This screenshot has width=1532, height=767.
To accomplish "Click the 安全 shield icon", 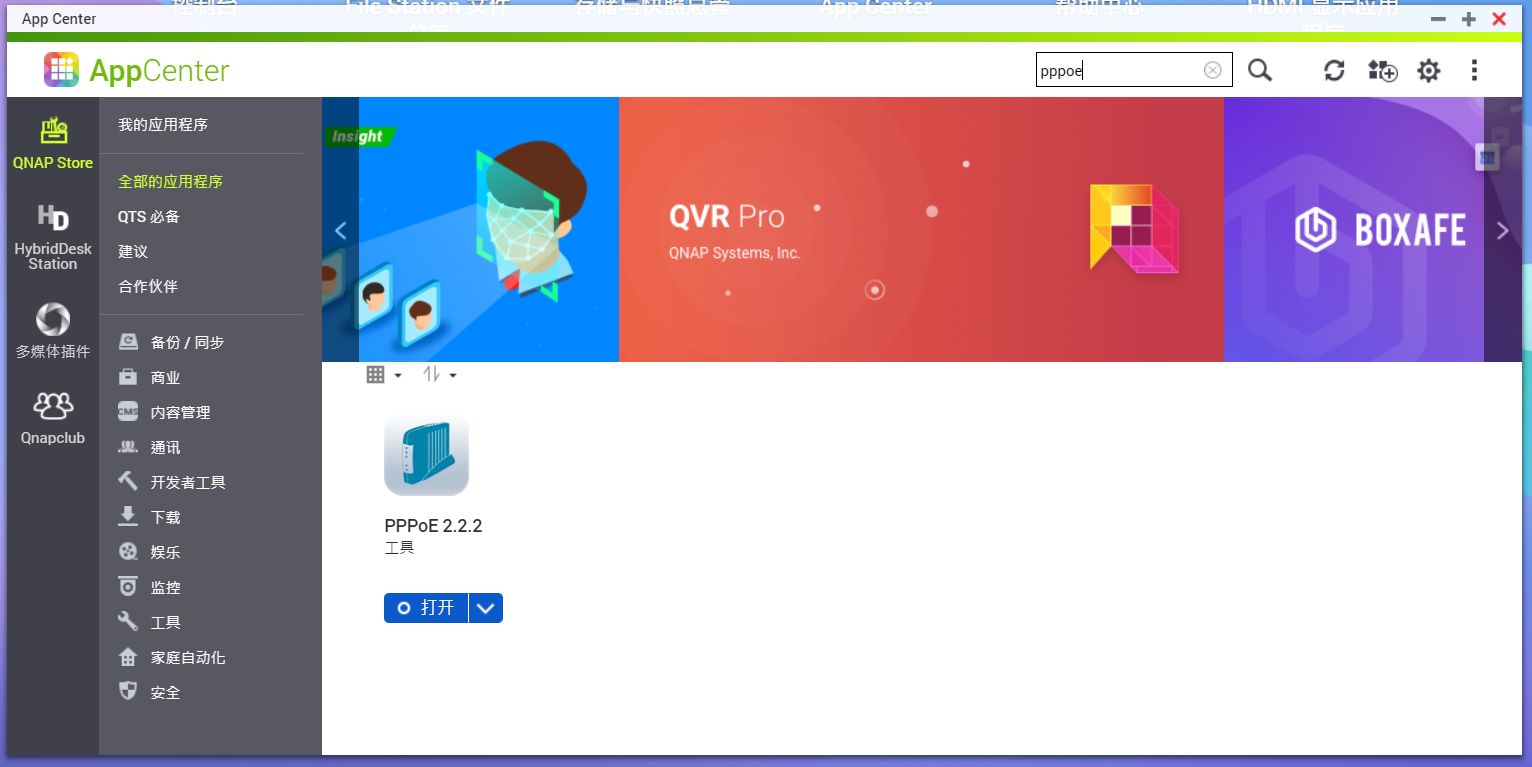I will pos(128,691).
